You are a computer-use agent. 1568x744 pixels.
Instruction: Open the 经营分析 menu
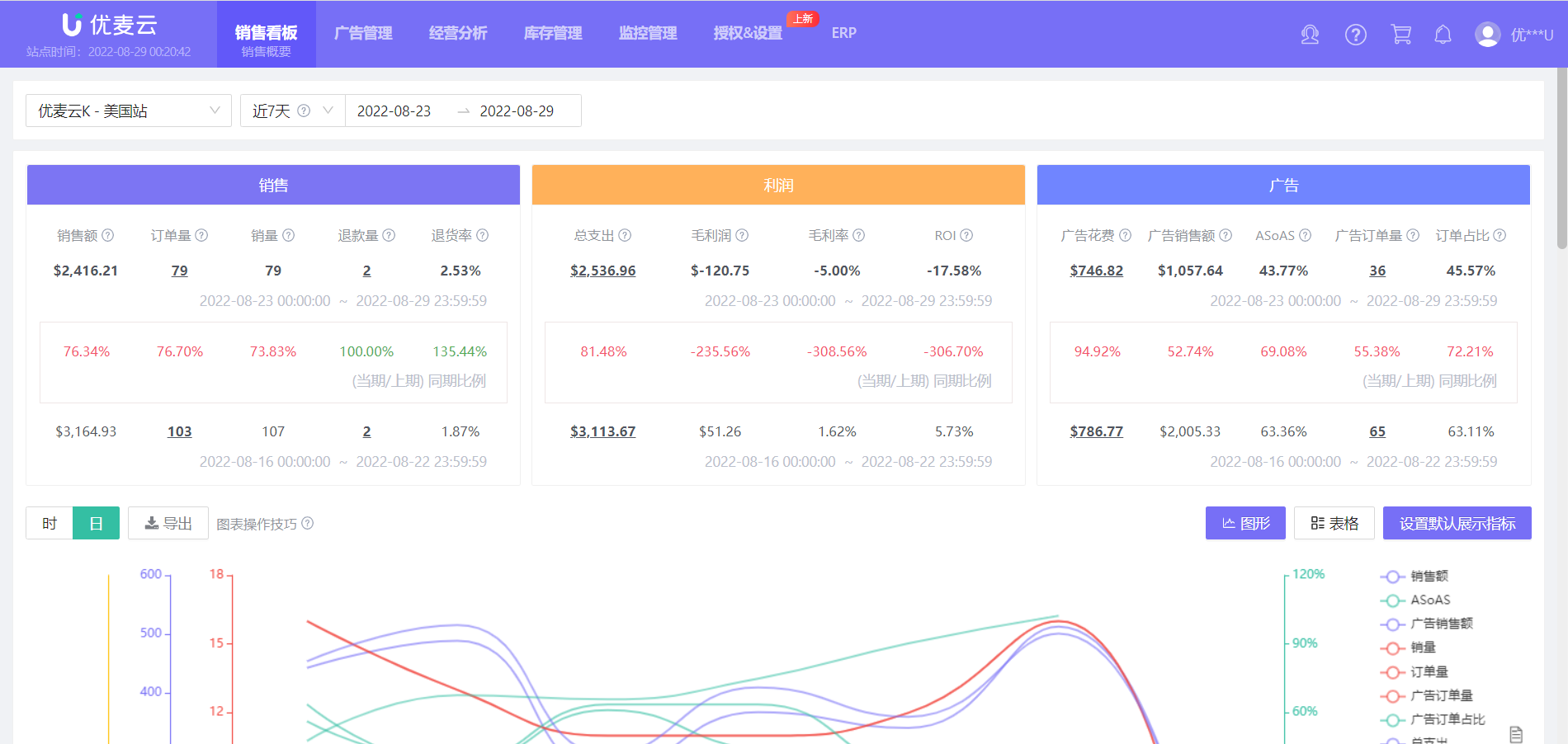tap(458, 33)
